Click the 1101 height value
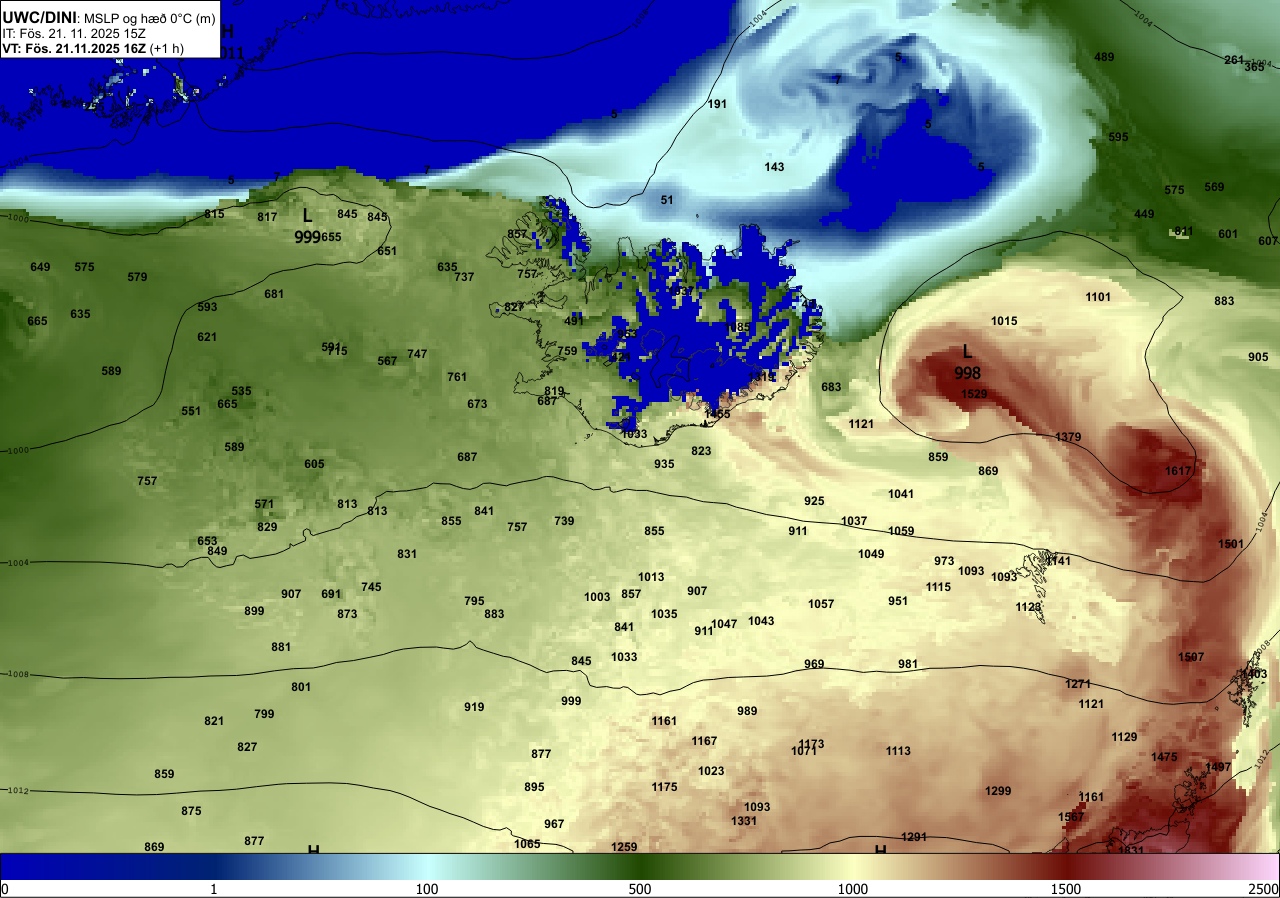Viewport: 1280px width, 898px height. (x=1098, y=297)
